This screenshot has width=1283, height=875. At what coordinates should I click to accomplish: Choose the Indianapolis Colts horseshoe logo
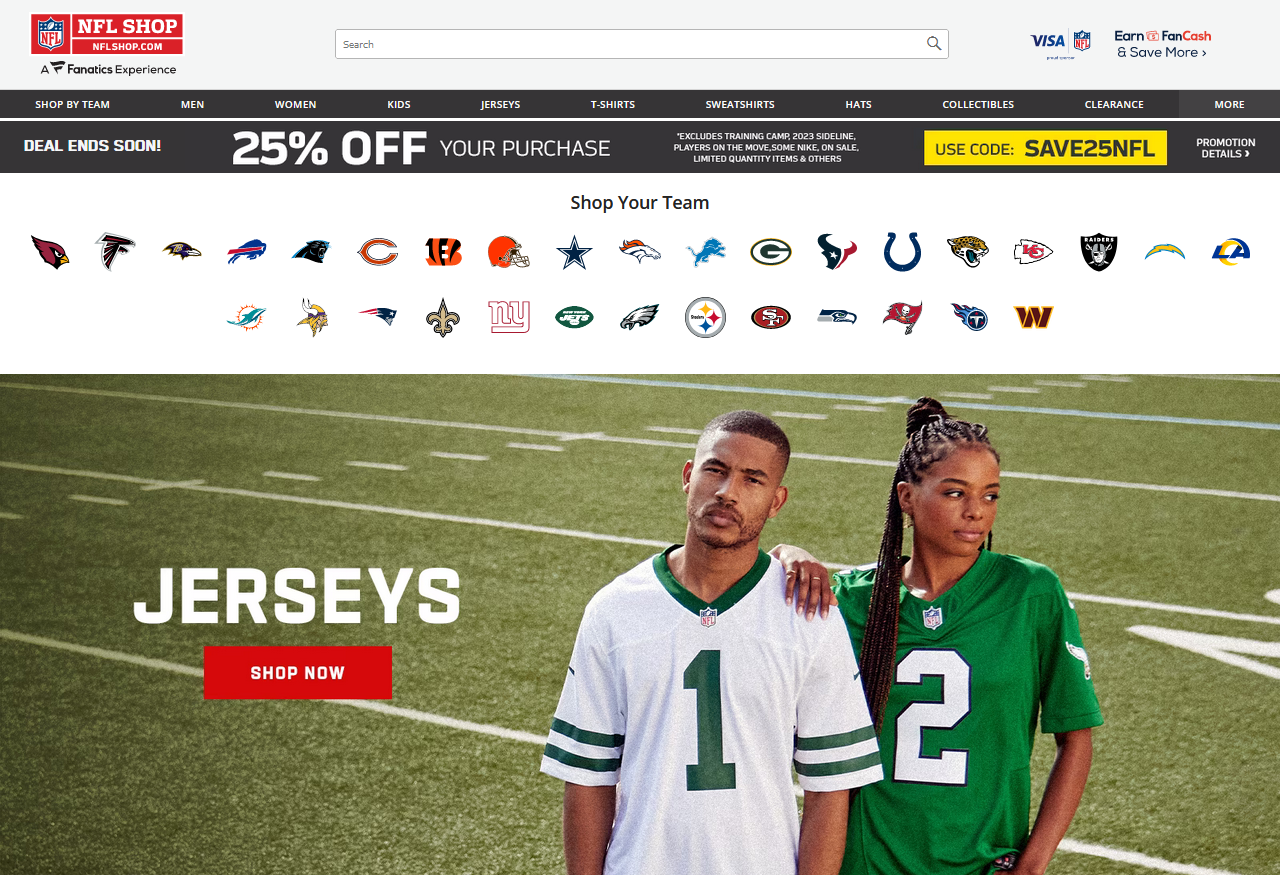[x=902, y=252]
